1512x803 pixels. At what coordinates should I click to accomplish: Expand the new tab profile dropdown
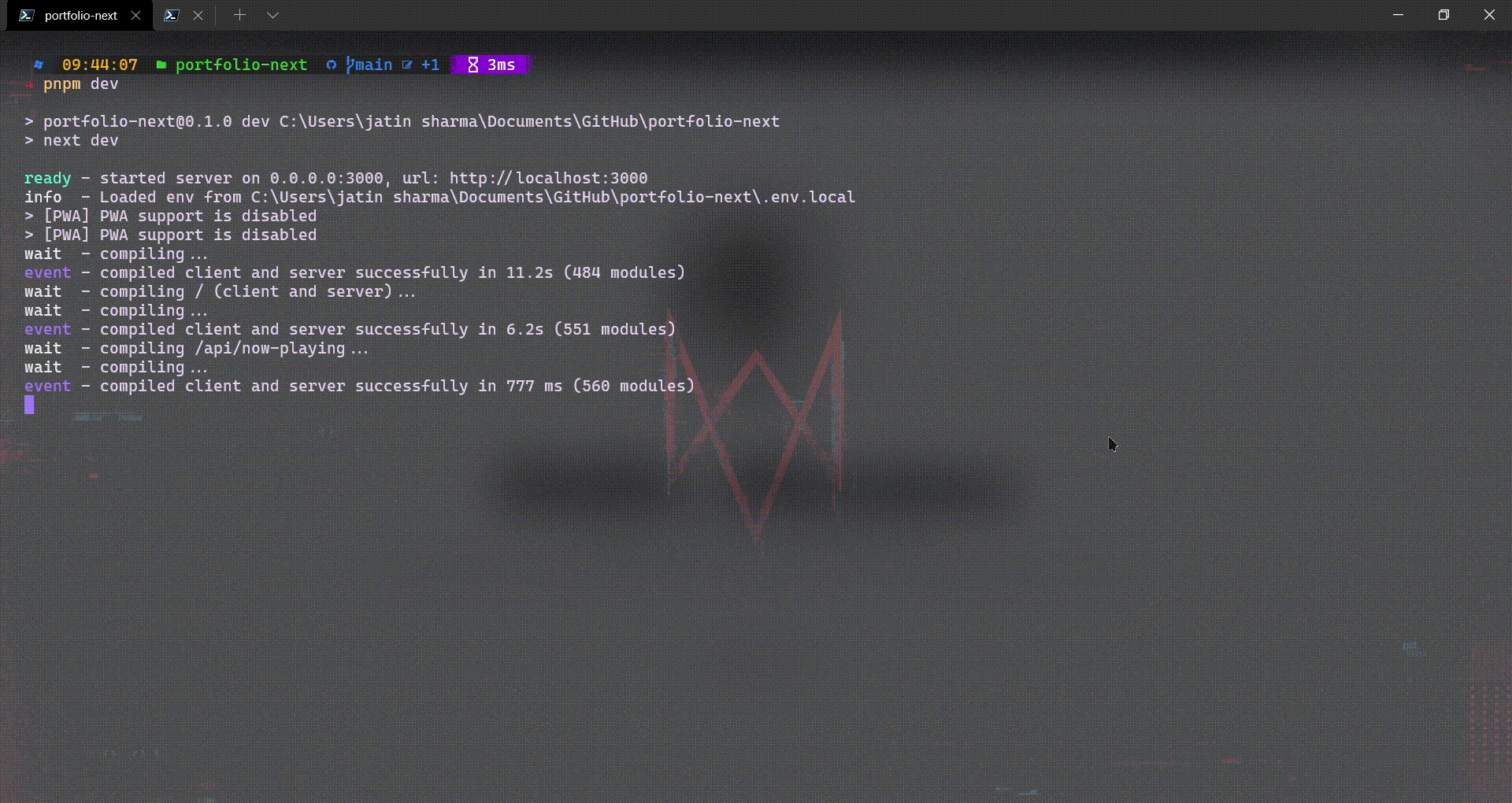click(x=272, y=15)
